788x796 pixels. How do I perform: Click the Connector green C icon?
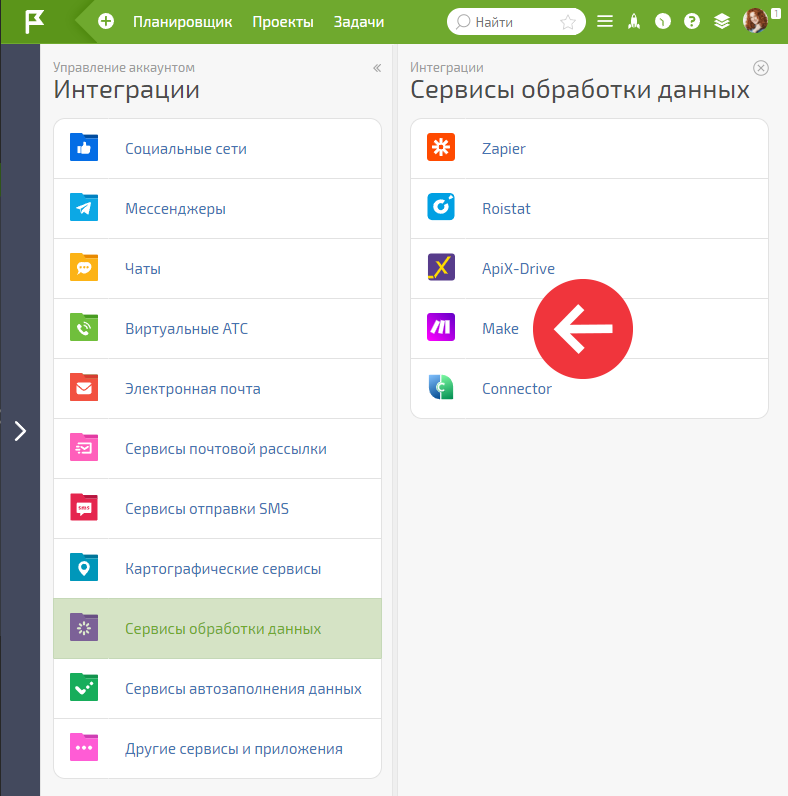[x=441, y=387]
